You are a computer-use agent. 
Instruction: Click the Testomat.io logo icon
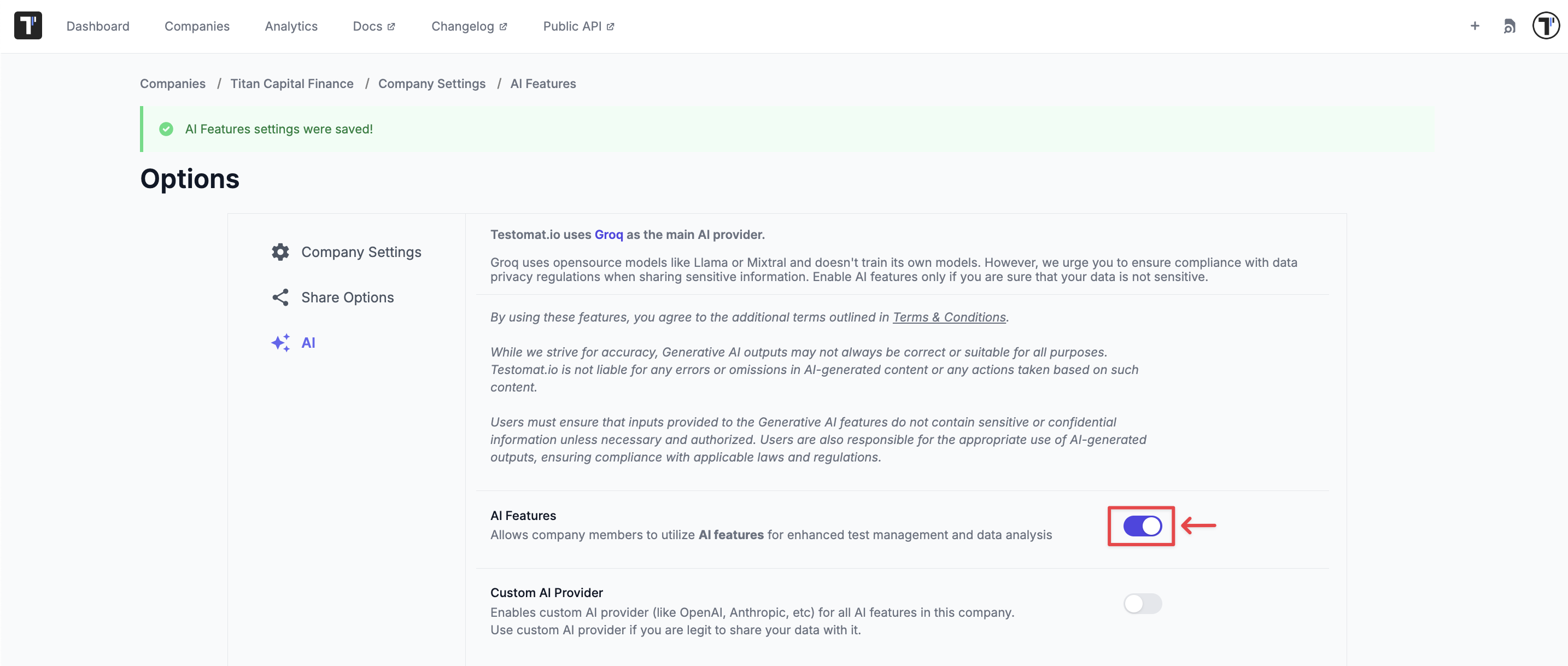coord(28,26)
